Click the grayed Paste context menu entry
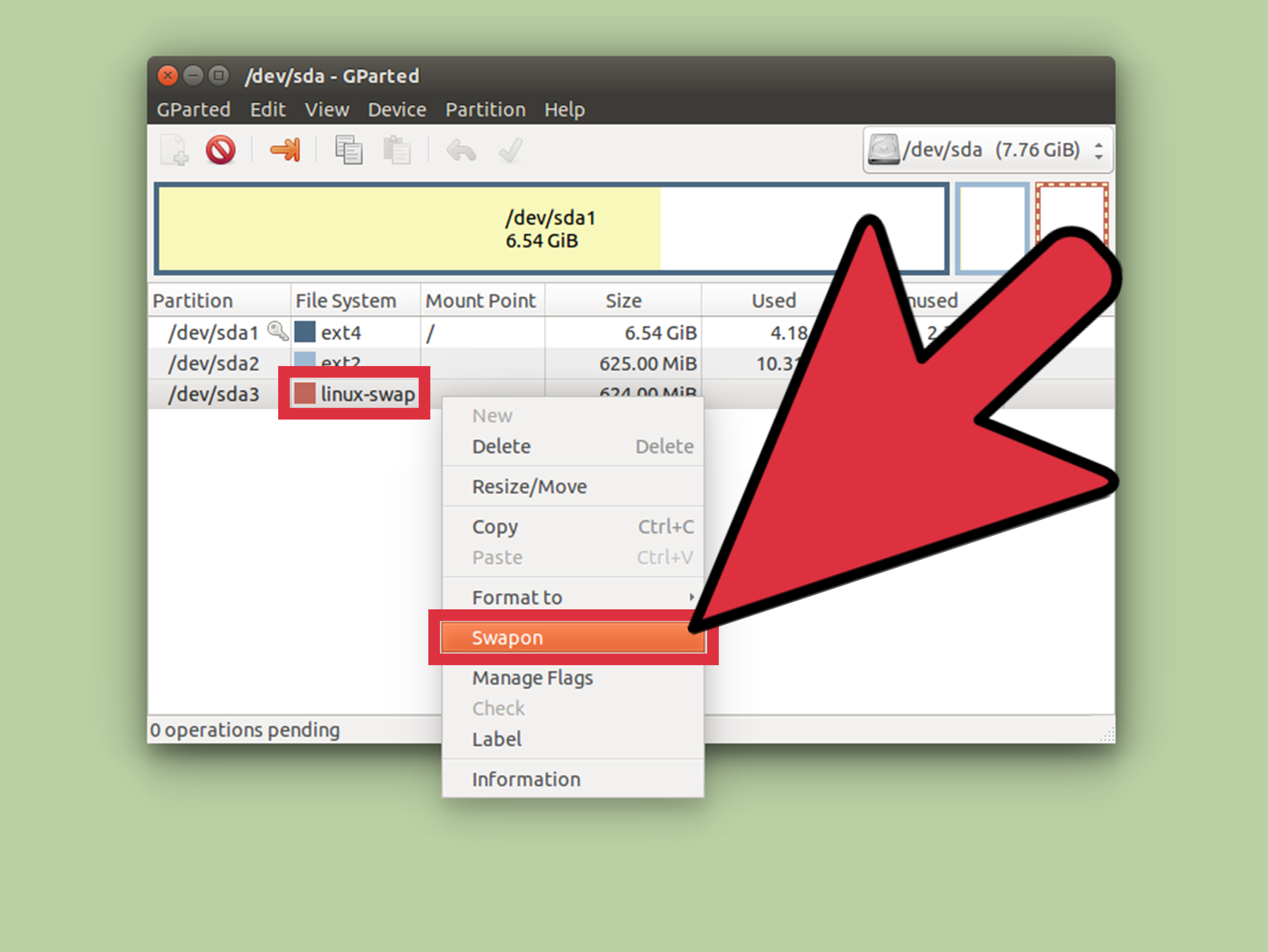 (573, 558)
